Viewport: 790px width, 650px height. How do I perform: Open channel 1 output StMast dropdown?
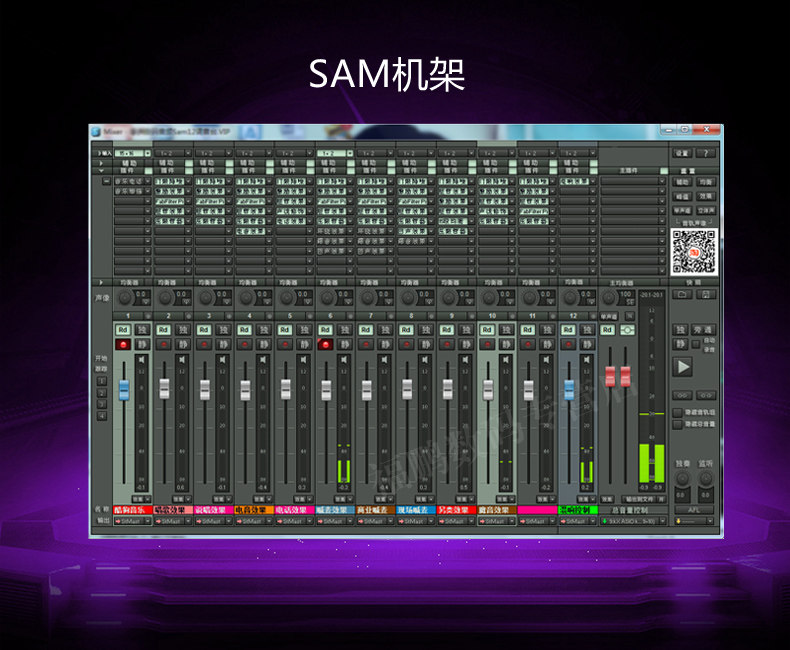(133, 521)
